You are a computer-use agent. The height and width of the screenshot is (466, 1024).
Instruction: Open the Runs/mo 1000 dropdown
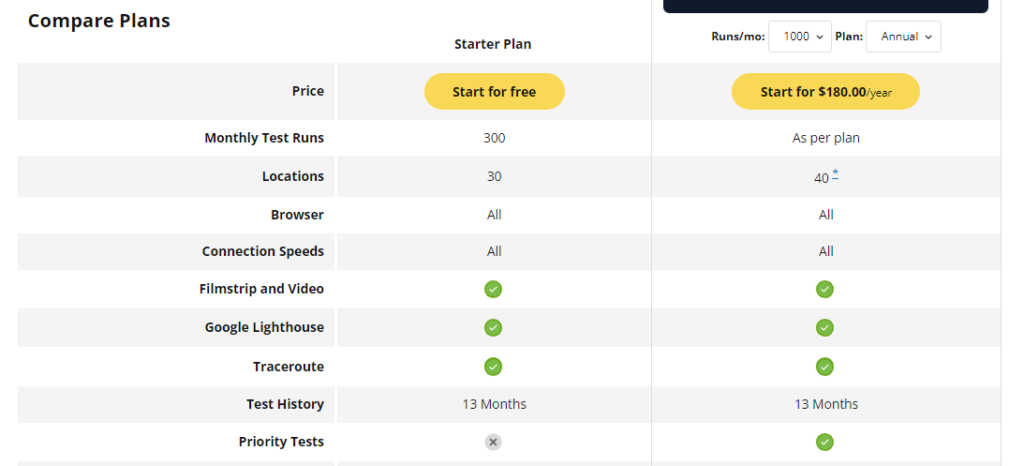(800, 37)
